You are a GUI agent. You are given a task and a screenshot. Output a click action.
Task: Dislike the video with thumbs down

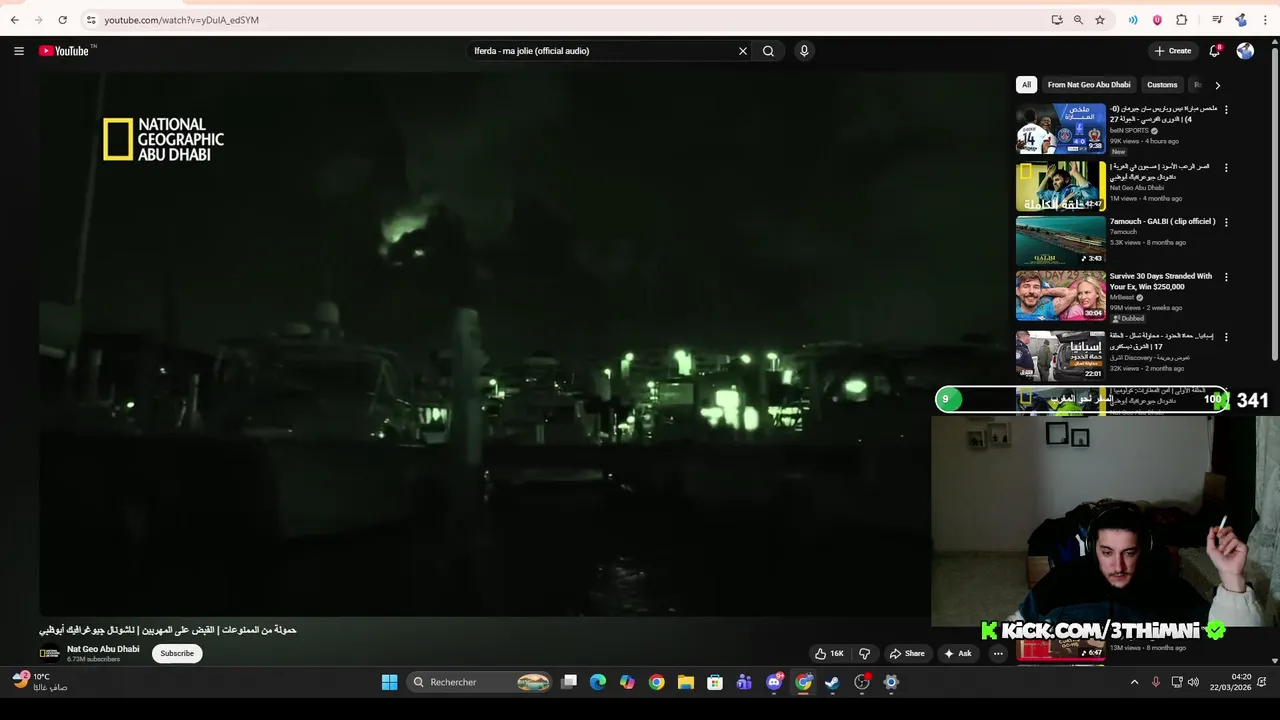(x=865, y=653)
